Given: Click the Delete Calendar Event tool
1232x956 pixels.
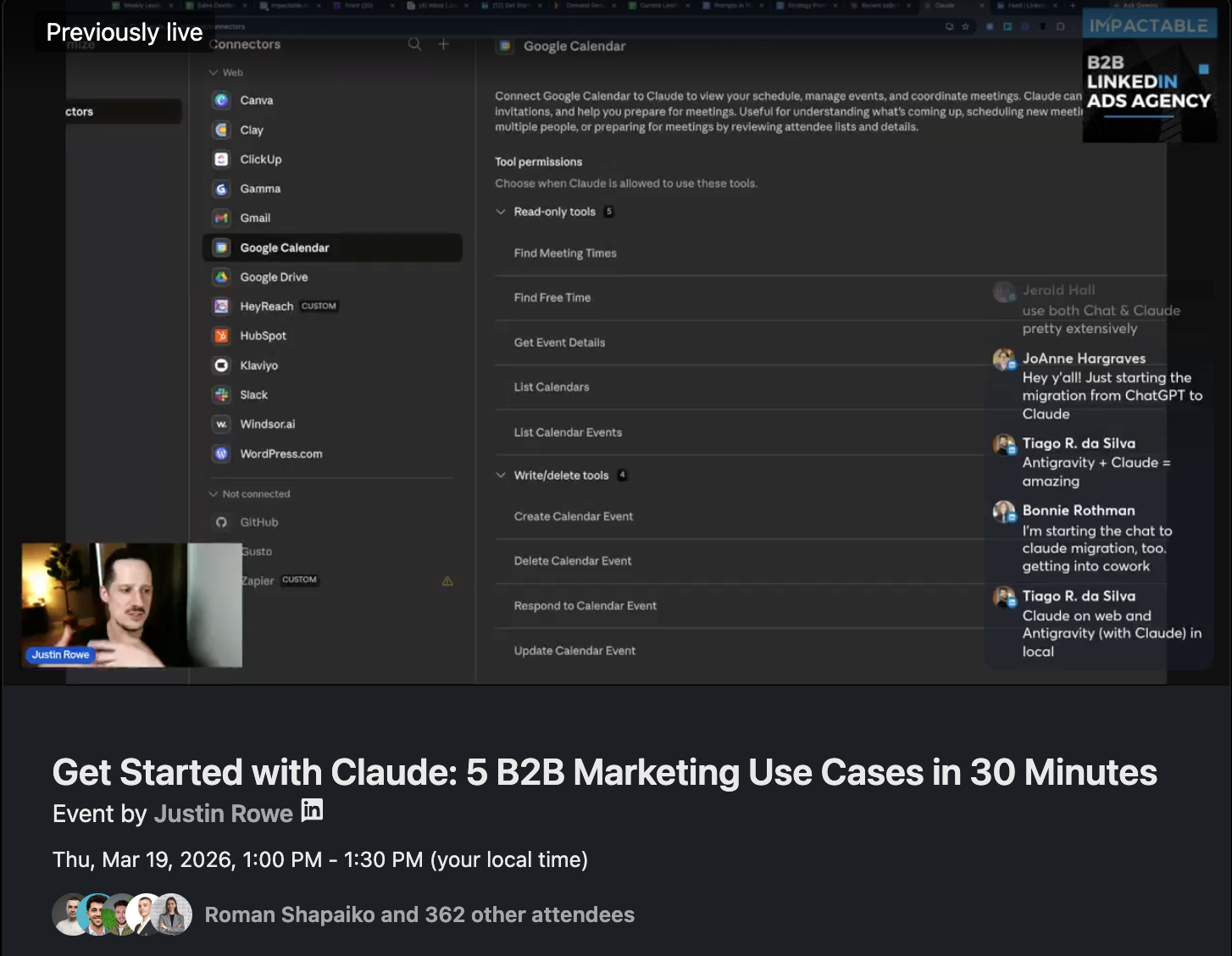Looking at the screenshot, I should pyautogui.click(x=573, y=561).
